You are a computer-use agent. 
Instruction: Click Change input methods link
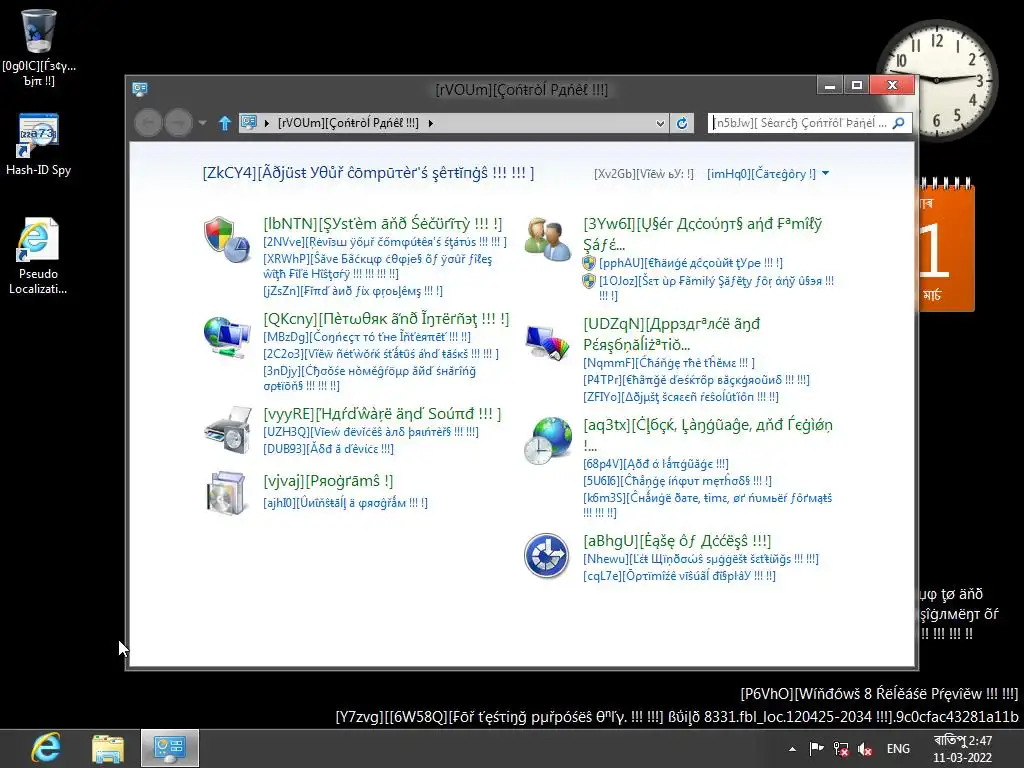click(x=677, y=481)
